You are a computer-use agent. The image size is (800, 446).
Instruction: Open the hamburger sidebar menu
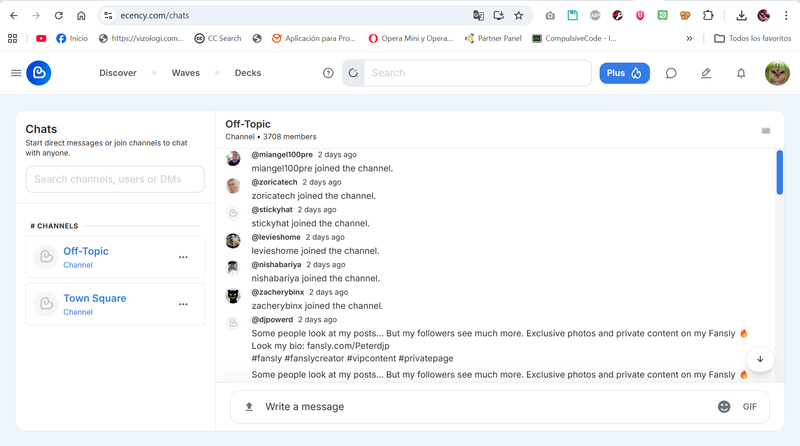(x=16, y=73)
